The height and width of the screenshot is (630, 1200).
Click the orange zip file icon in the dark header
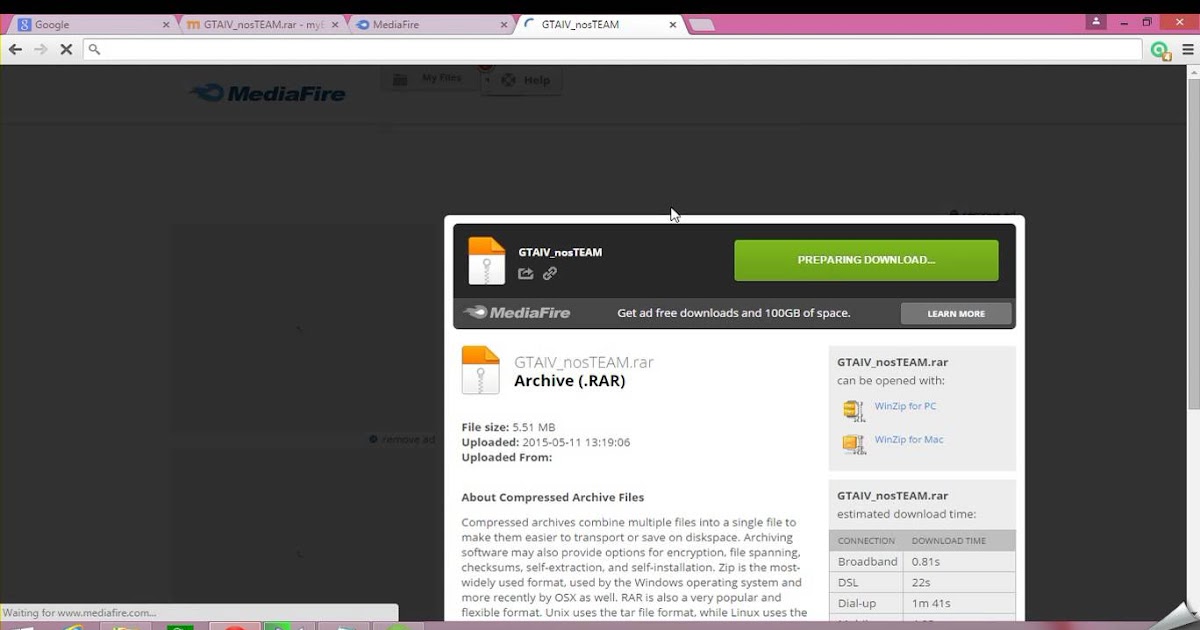pyautogui.click(x=487, y=261)
